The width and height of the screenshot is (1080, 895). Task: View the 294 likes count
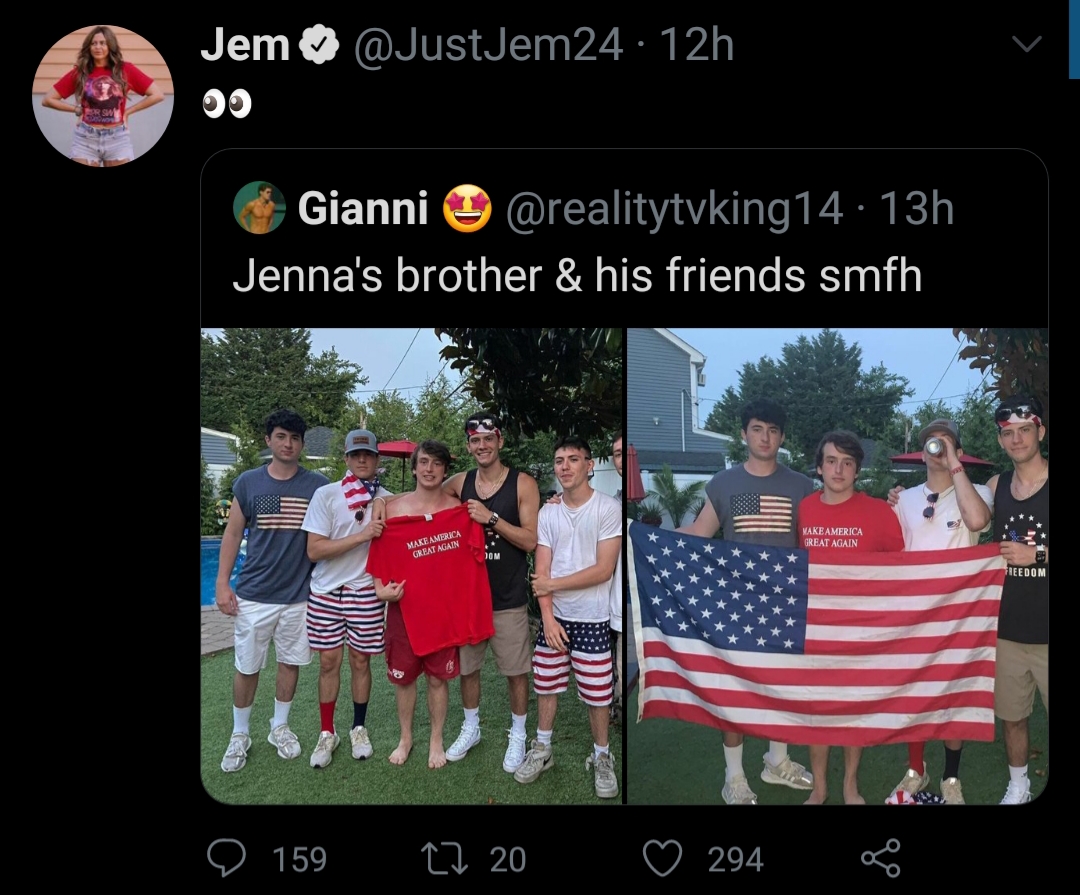click(x=736, y=859)
